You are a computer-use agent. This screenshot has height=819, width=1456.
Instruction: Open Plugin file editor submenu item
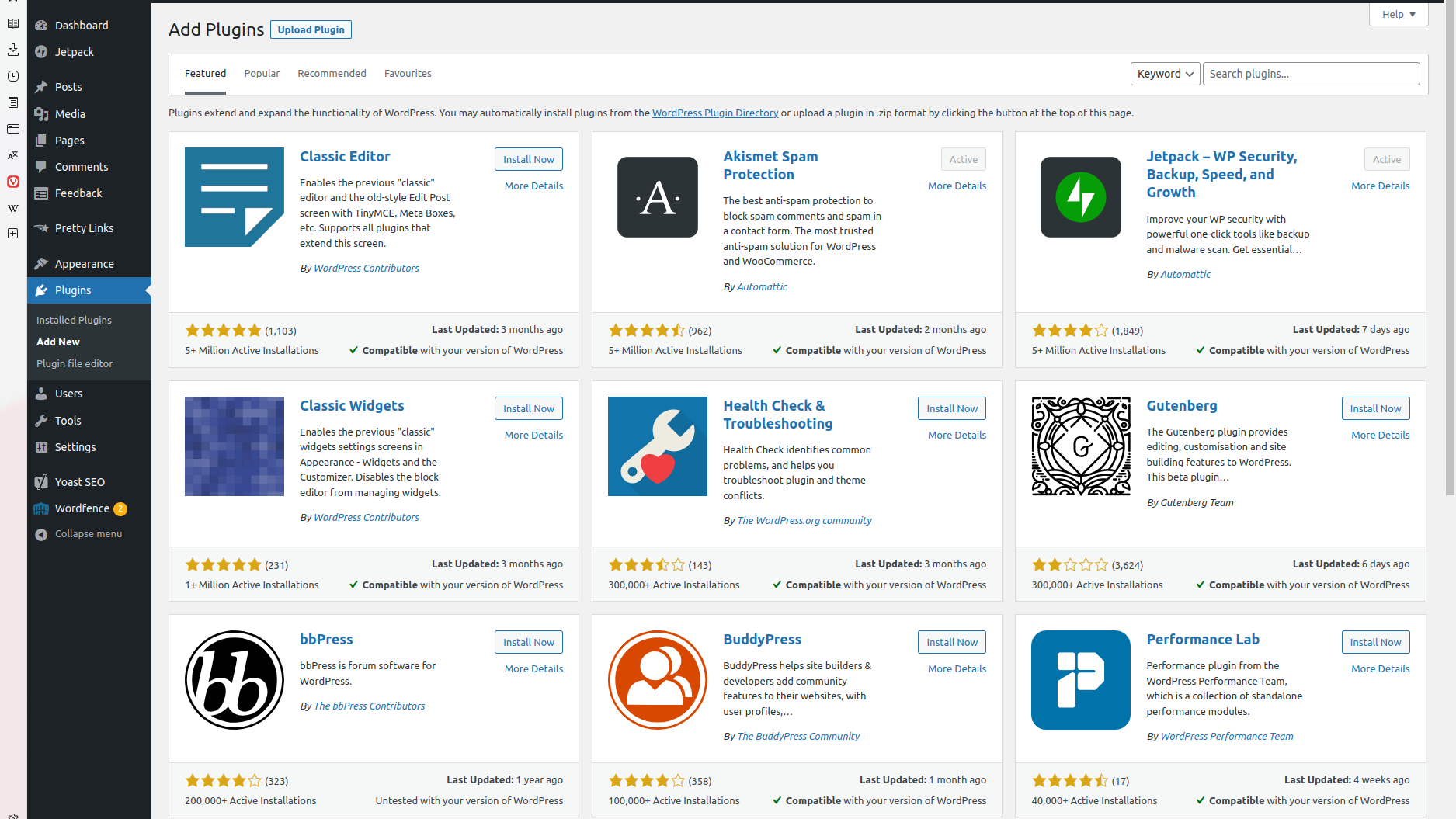tap(75, 363)
